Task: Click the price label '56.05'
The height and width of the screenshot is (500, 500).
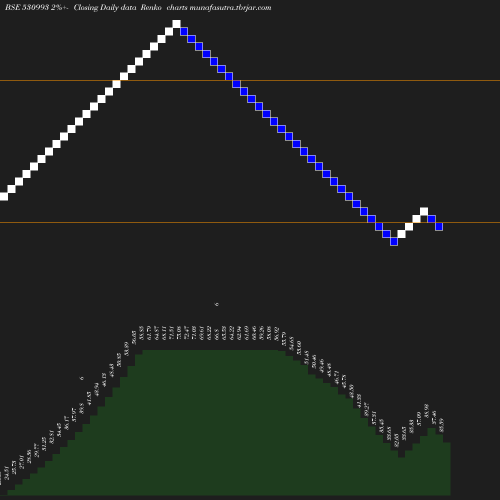Action: [134, 337]
